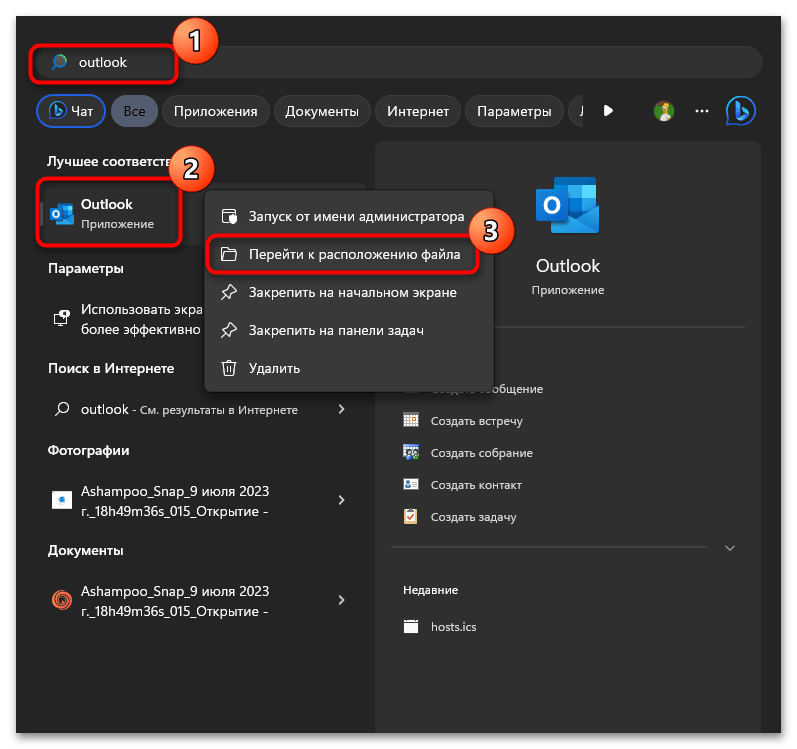Image resolution: width=797 pixels, height=749 pixels.
Task: Open recent file 'hosts.ics'
Action: click(x=453, y=627)
